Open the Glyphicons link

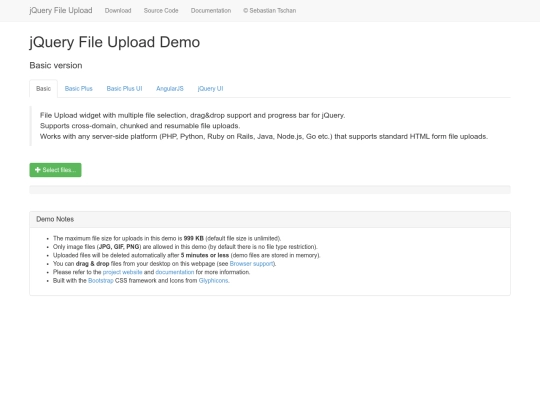tap(214, 281)
